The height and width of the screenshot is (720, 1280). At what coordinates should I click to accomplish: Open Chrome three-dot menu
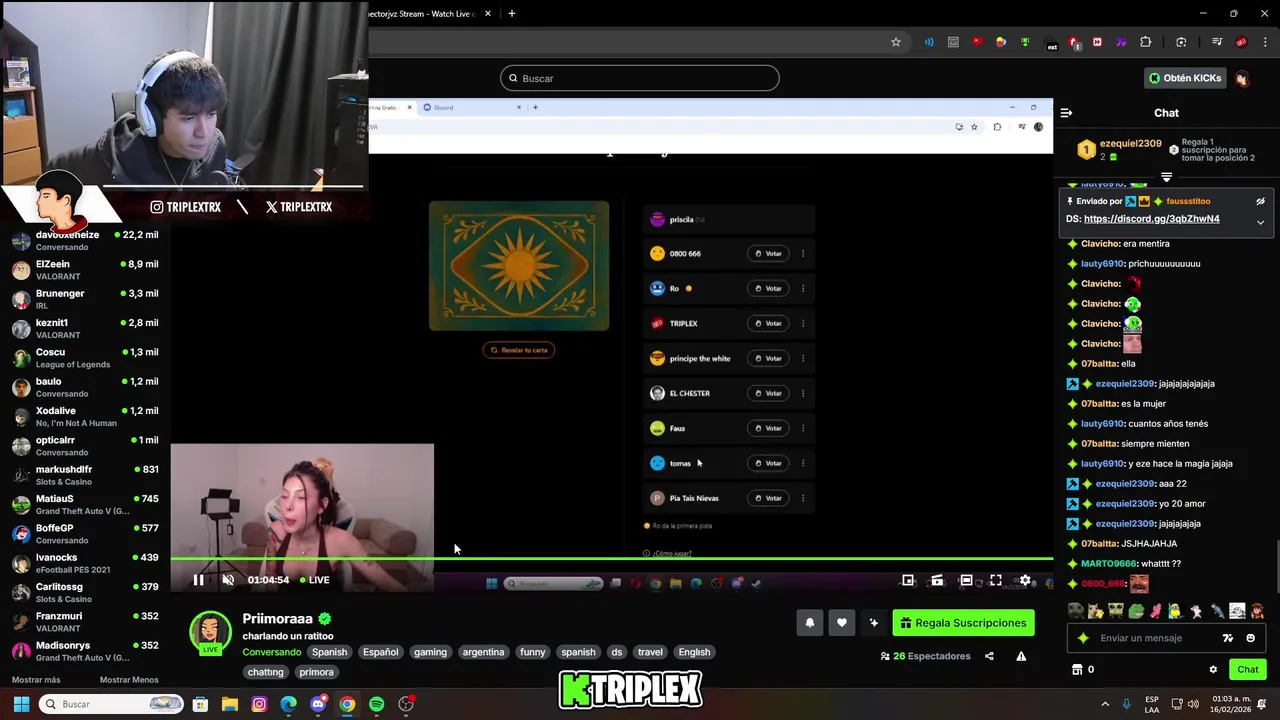coord(1264,42)
